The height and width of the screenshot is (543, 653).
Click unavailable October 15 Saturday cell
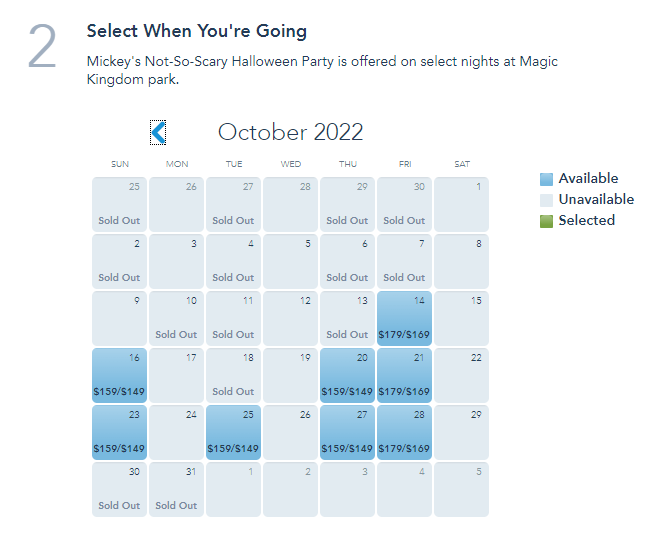tap(461, 319)
